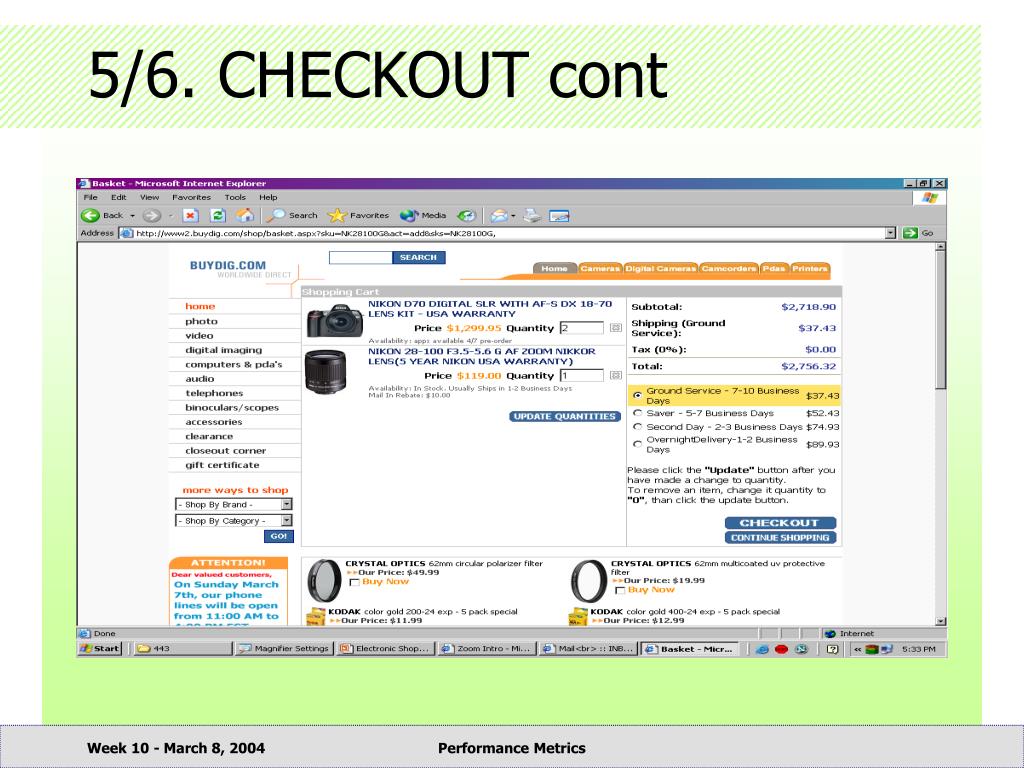1024x768 pixels.
Task: Select Saver 5-7 Business Days shipping
Action: click(x=637, y=413)
